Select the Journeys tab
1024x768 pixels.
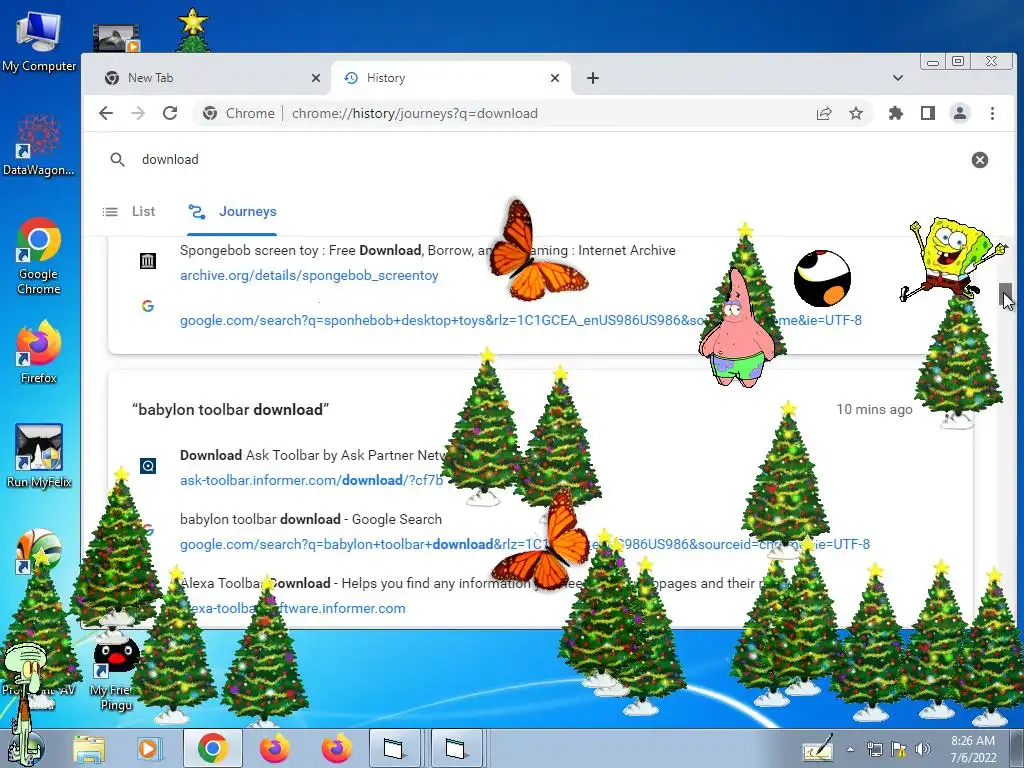point(232,212)
